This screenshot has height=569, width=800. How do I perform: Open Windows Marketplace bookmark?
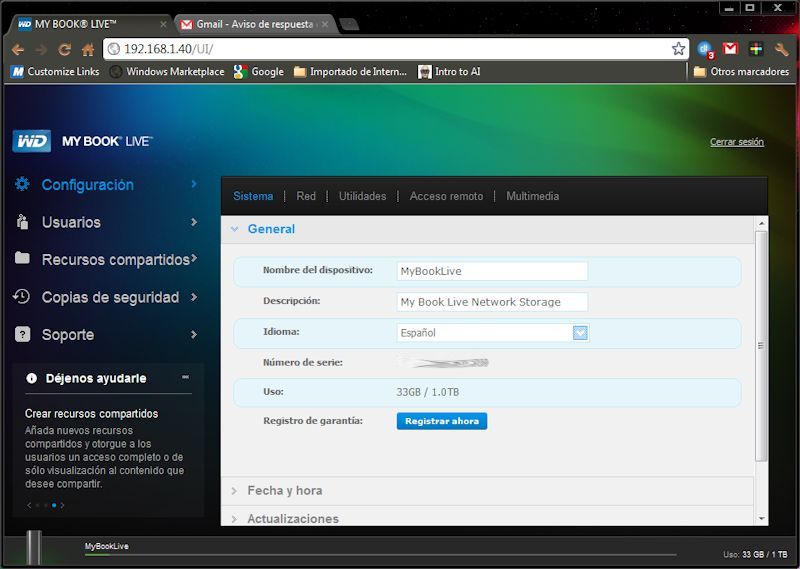167,71
